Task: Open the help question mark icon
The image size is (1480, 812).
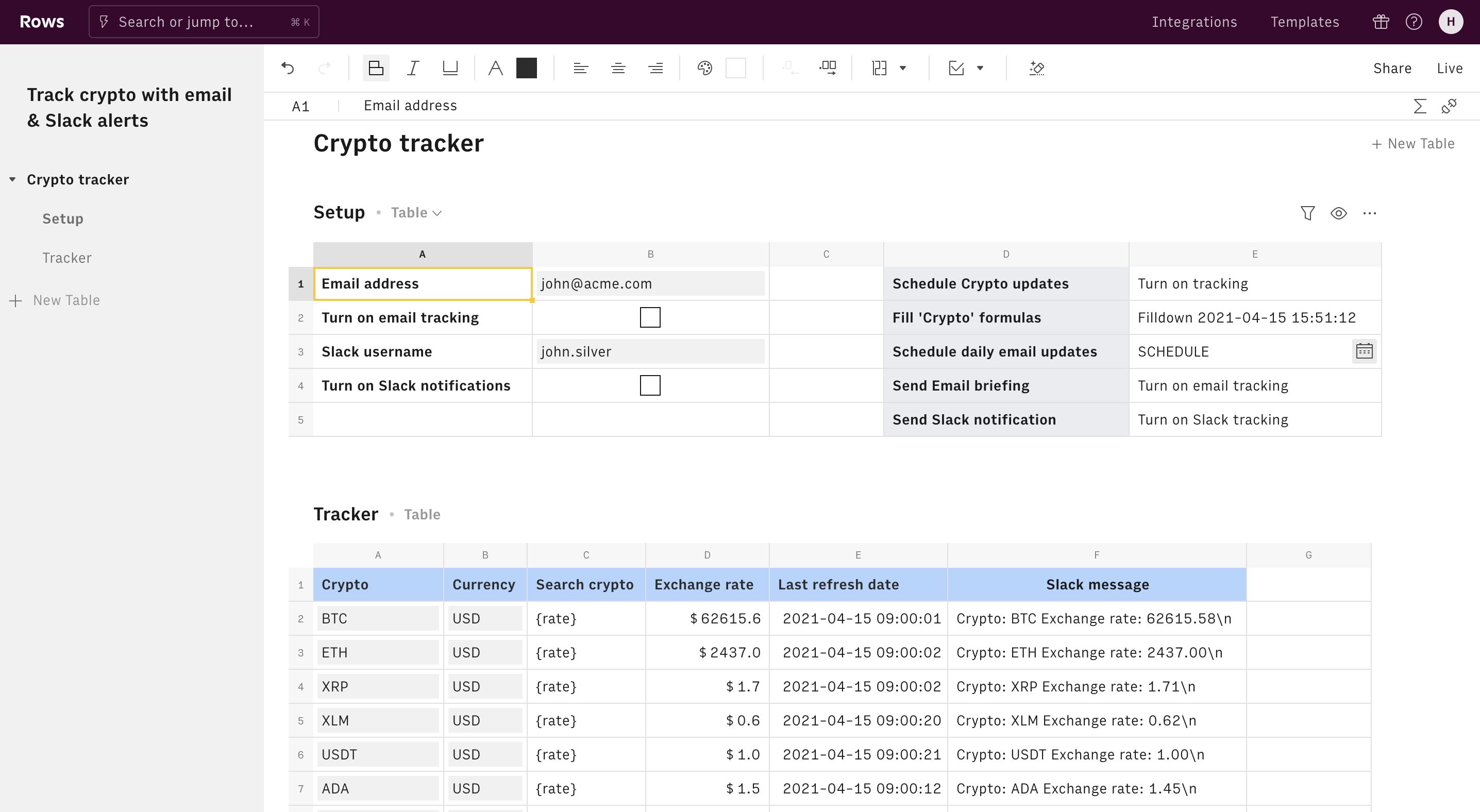Action: 1414,22
